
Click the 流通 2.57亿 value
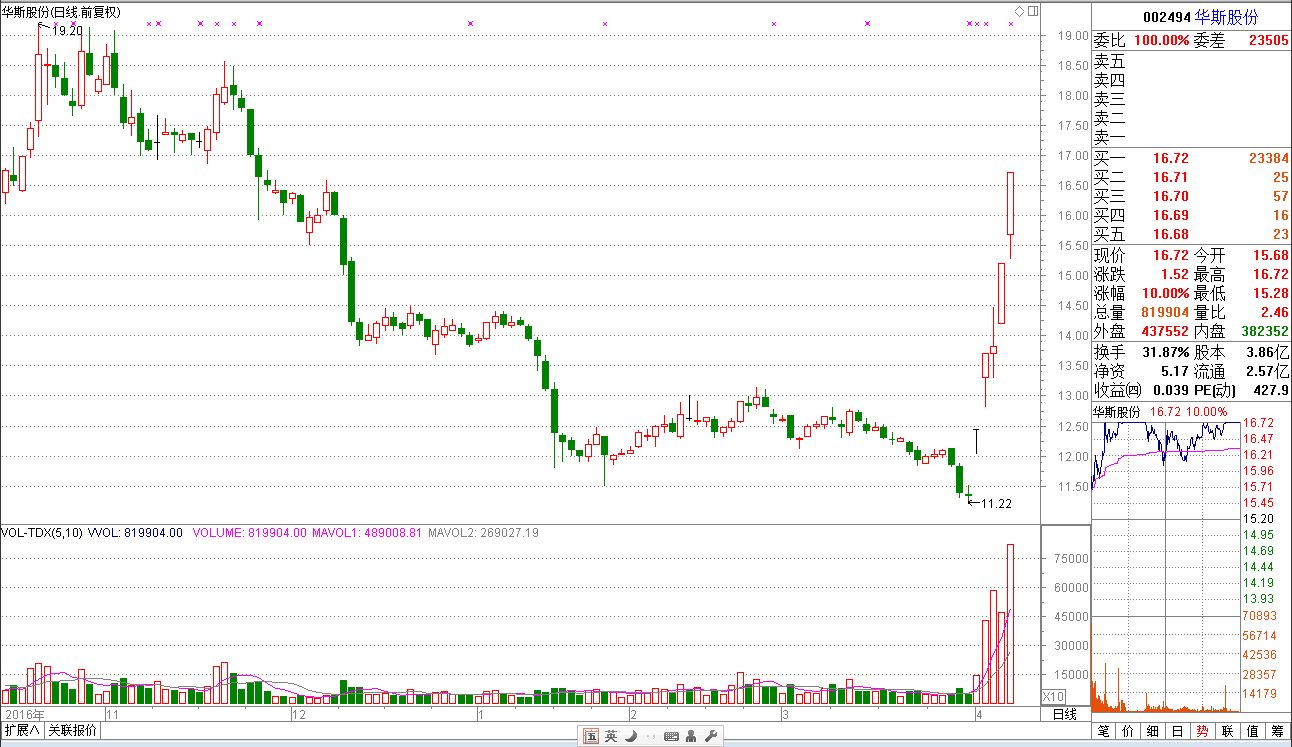[x=1268, y=372]
